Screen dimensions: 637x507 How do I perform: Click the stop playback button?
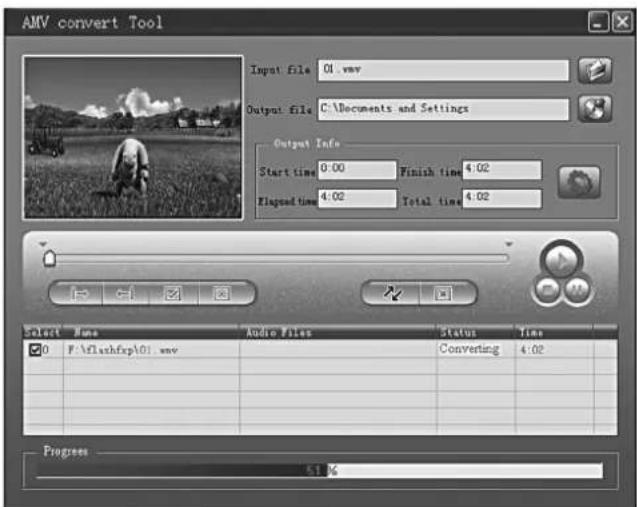(547, 290)
